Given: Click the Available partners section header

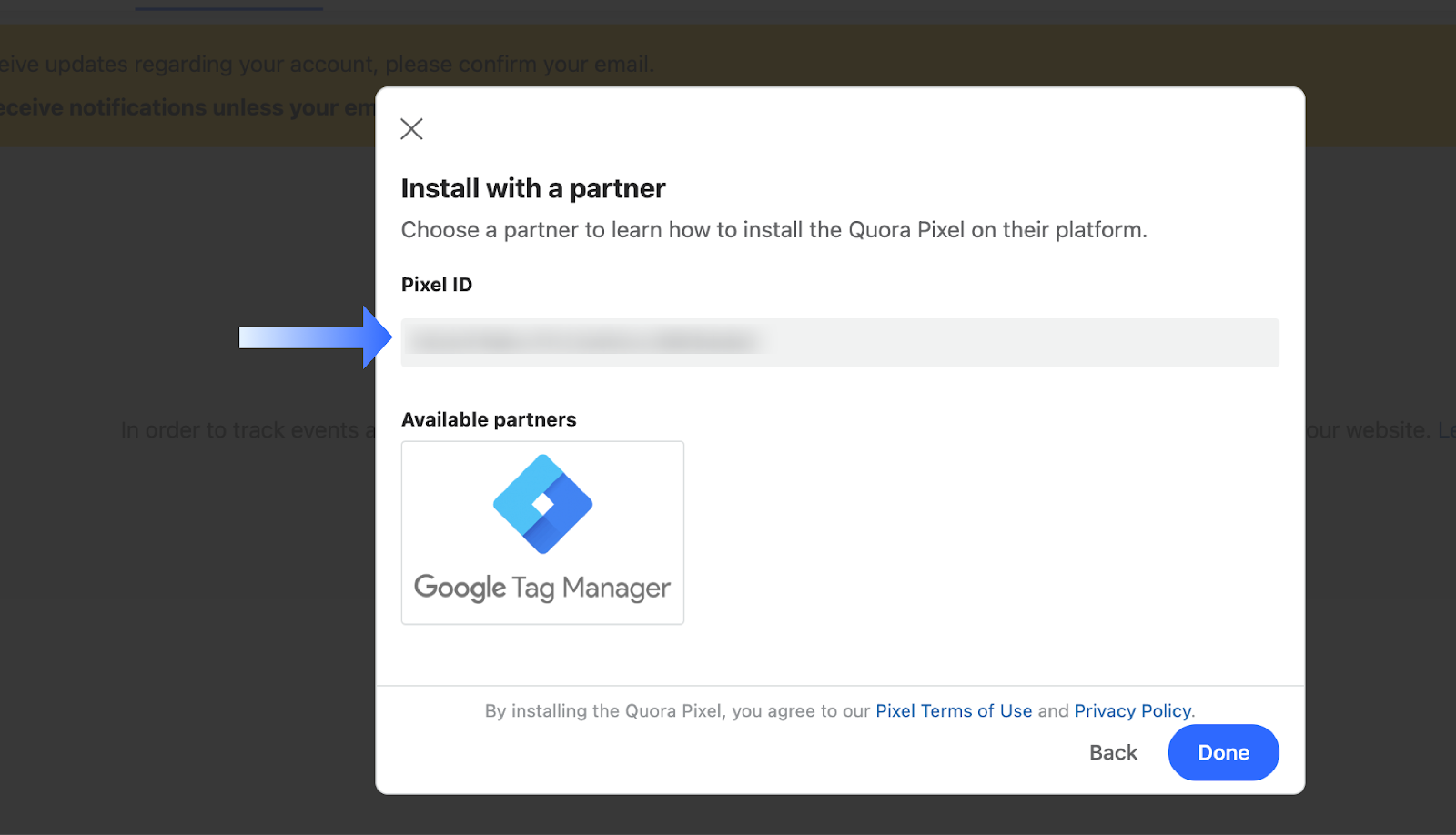Looking at the screenshot, I should [x=489, y=419].
